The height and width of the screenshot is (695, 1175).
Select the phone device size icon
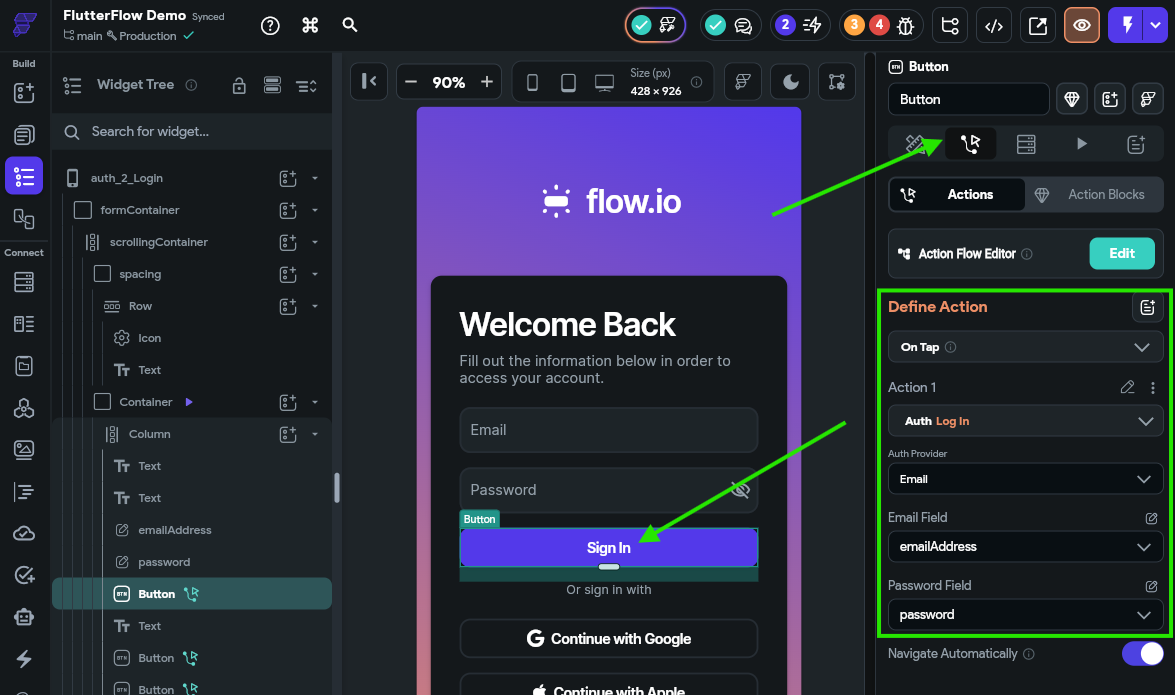[x=532, y=82]
